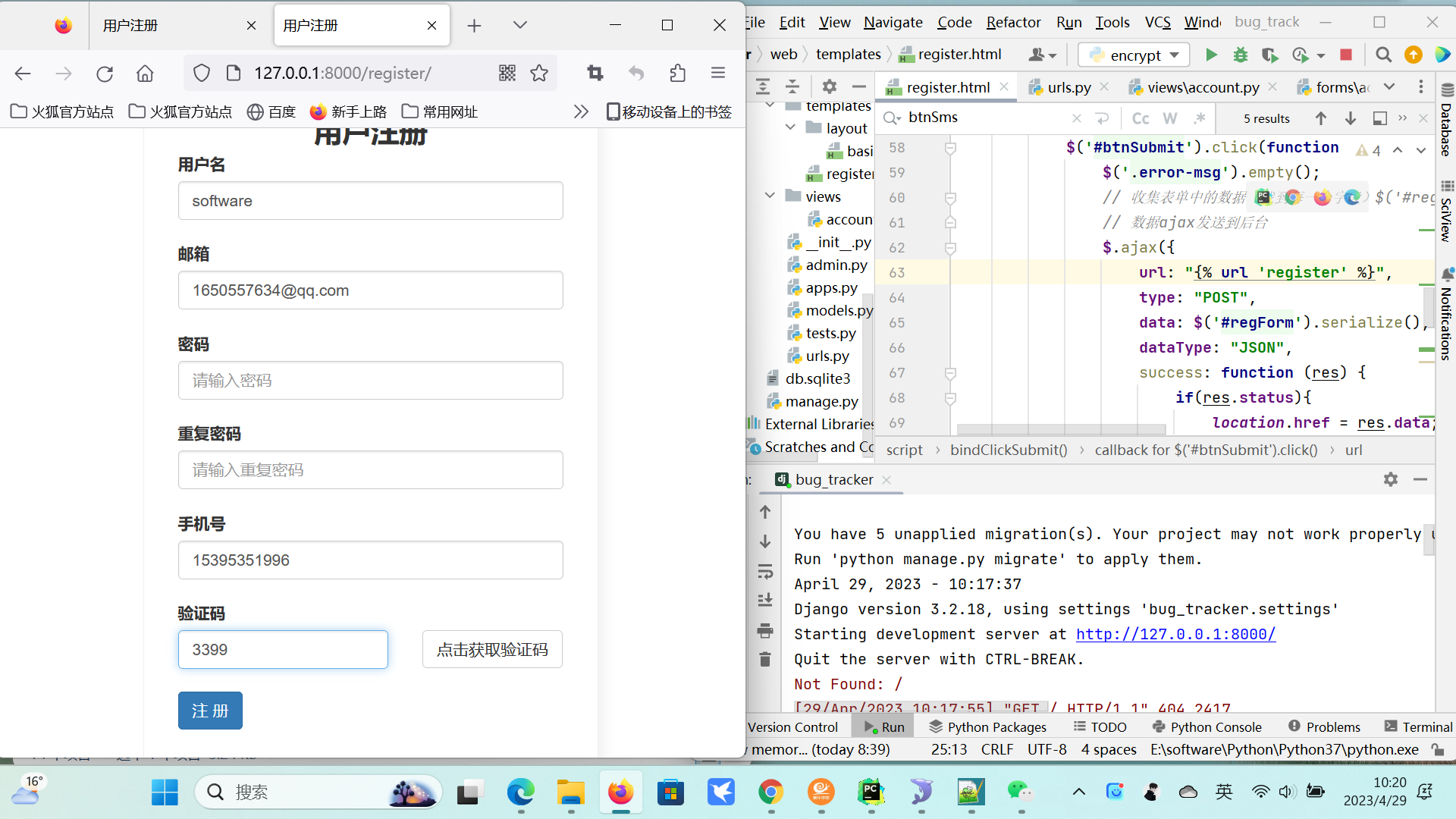Image resolution: width=1456 pixels, height=819 pixels.
Task: Collapse the views folder in tree
Action: coord(770,196)
